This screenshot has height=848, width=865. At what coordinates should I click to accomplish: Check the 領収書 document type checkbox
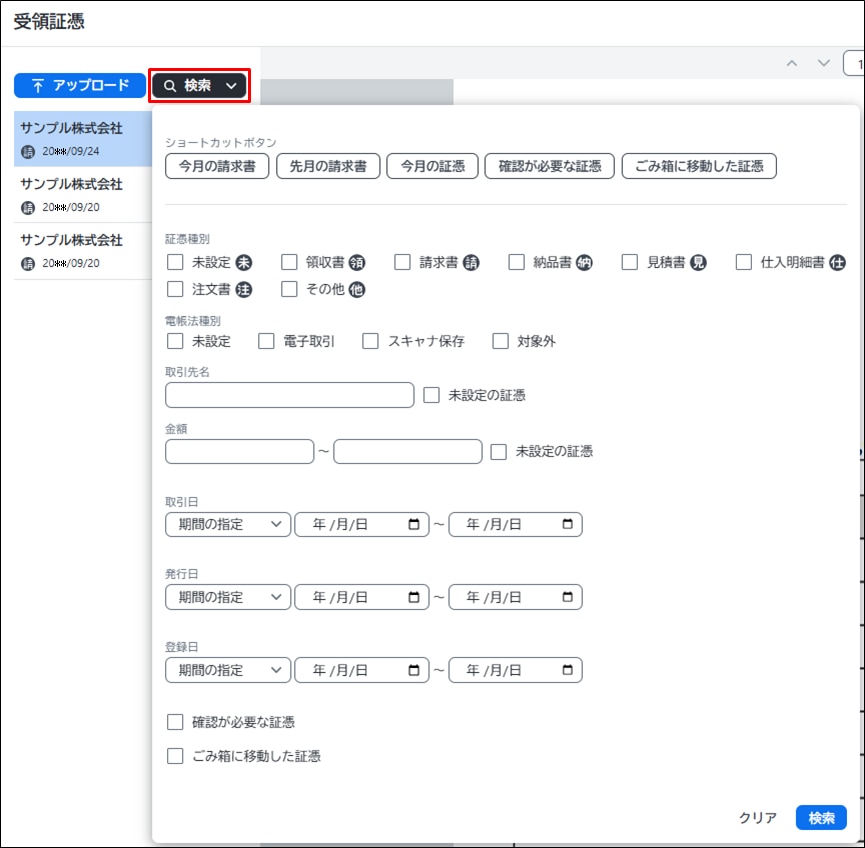(290, 263)
